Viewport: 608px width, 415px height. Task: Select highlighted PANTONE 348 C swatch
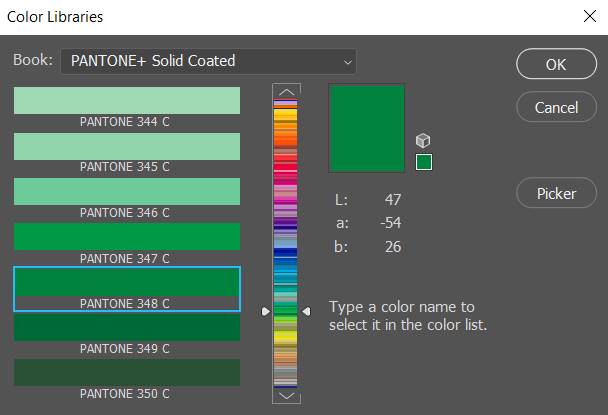[127, 289]
